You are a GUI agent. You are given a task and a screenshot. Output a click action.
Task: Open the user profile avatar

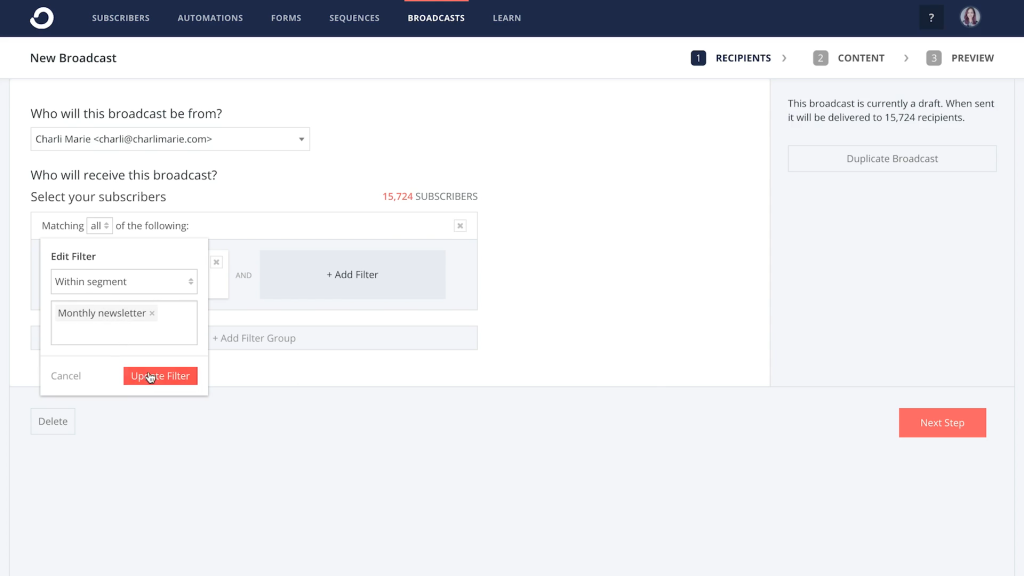point(970,17)
